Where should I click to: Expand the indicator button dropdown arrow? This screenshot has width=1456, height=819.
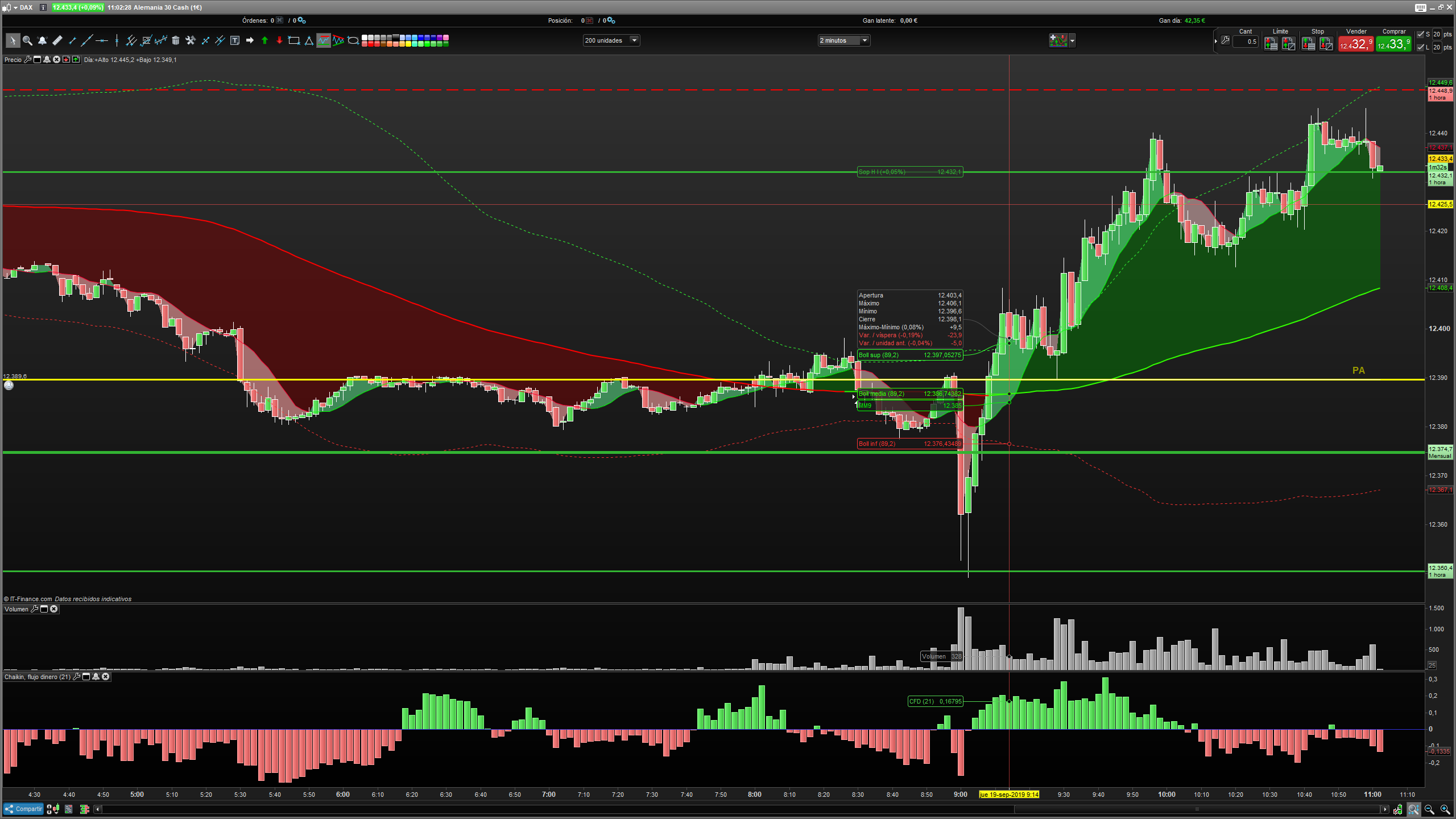coord(1072,40)
